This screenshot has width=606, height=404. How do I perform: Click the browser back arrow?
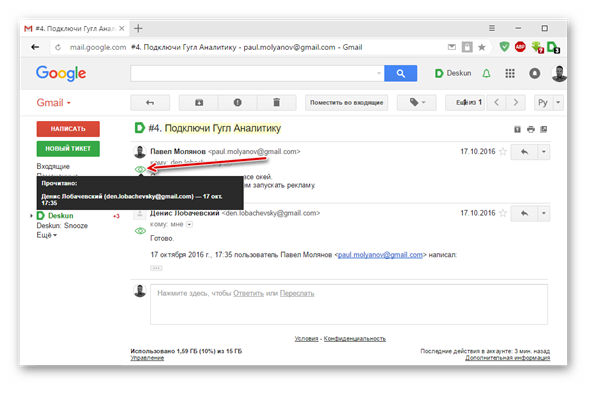click(x=35, y=47)
